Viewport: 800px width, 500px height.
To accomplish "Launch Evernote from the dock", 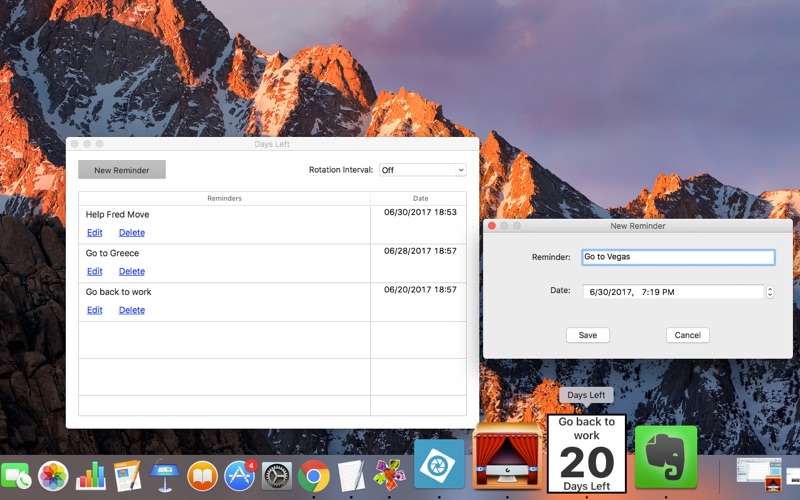I will pos(666,457).
